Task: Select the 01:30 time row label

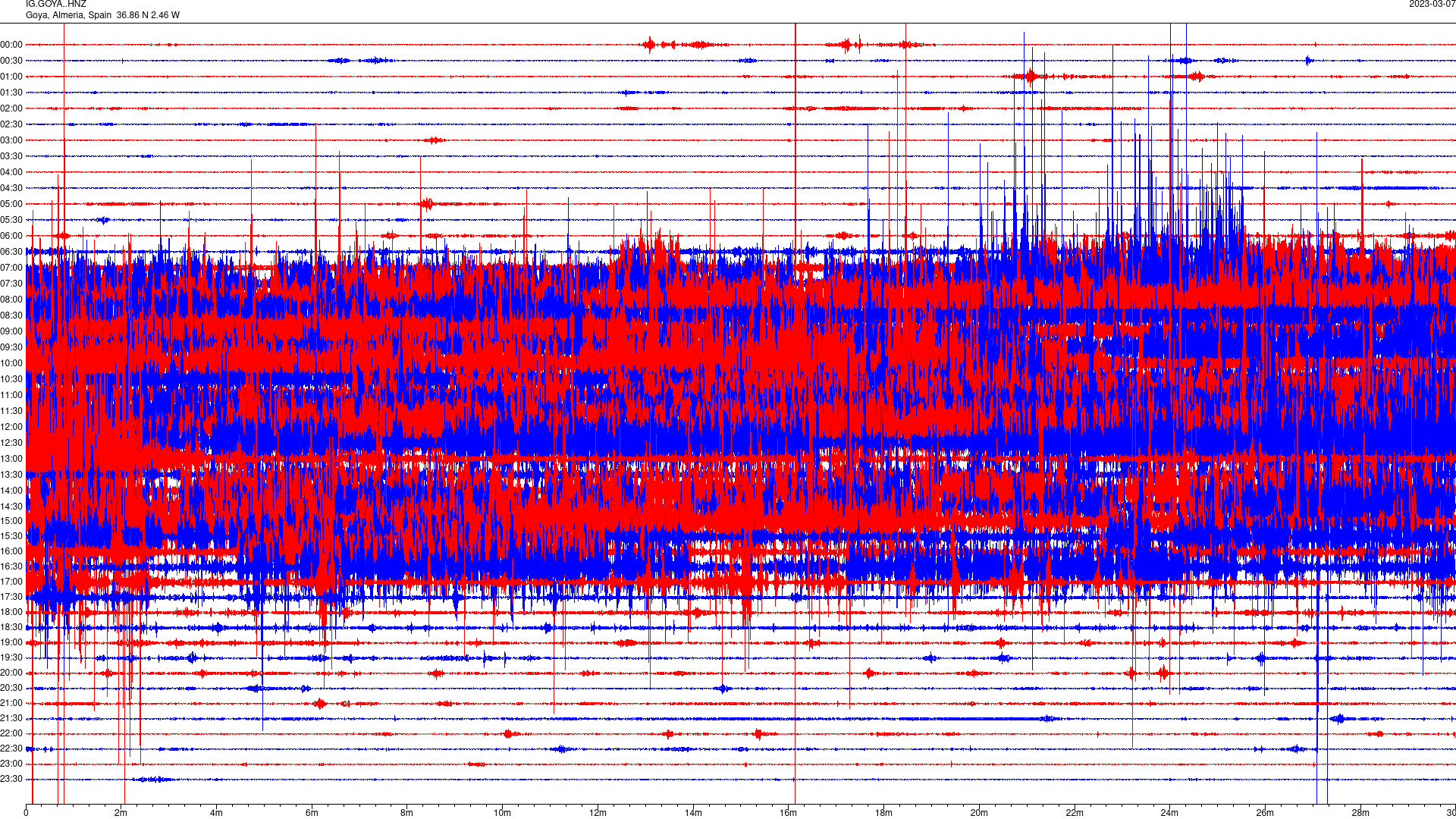Action: (x=11, y=93)
